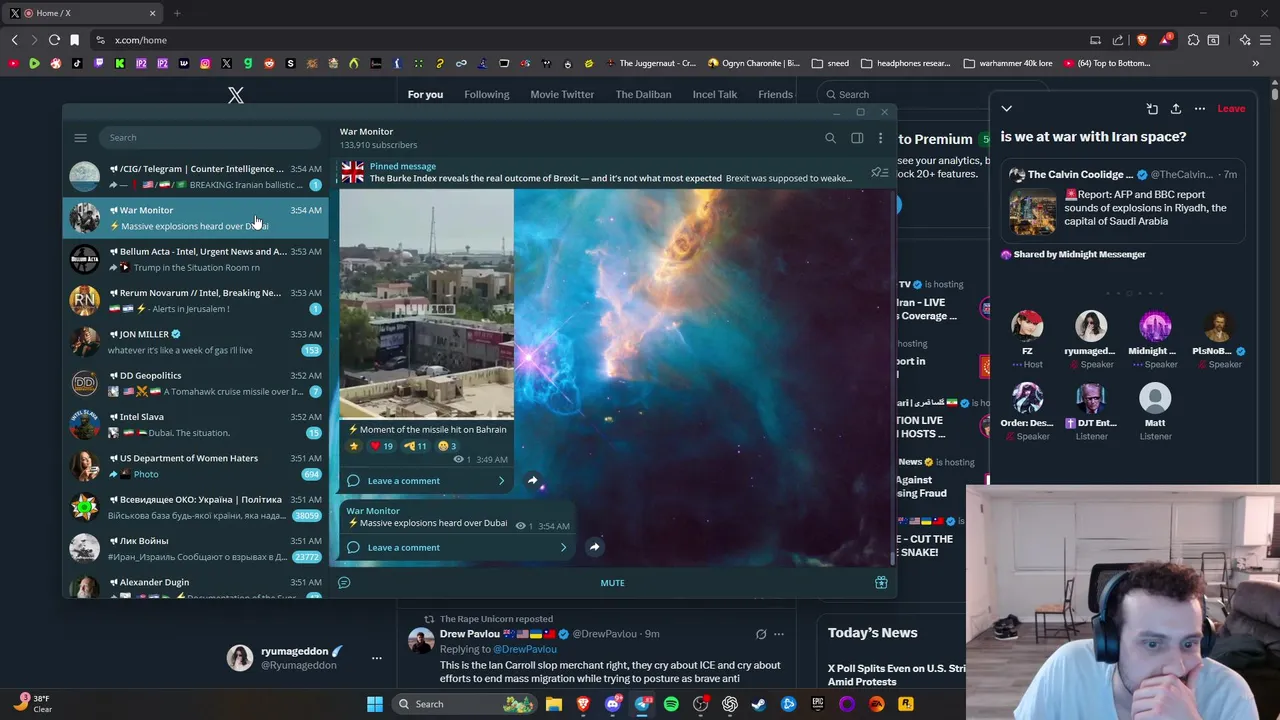This screenshot has height=720, width=1280.
Task: Switch to the Following tab on X
Action: pyautogui.click(x=486, y=94)
